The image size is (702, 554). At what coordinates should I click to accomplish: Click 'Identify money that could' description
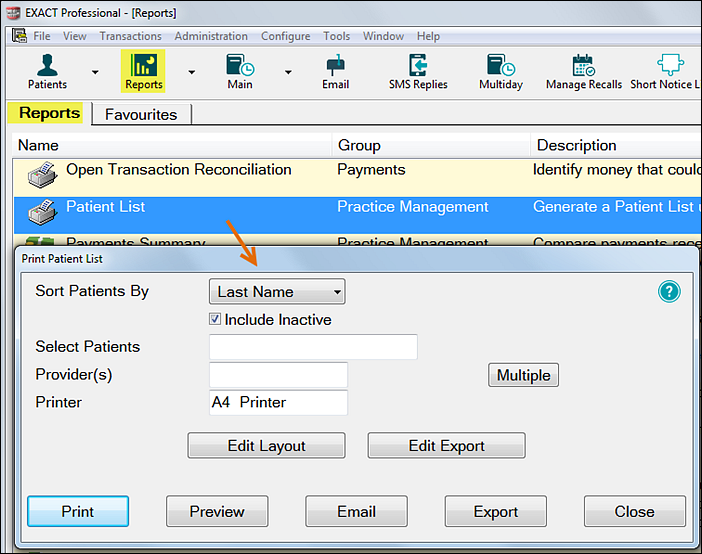(x=617, y=169)
